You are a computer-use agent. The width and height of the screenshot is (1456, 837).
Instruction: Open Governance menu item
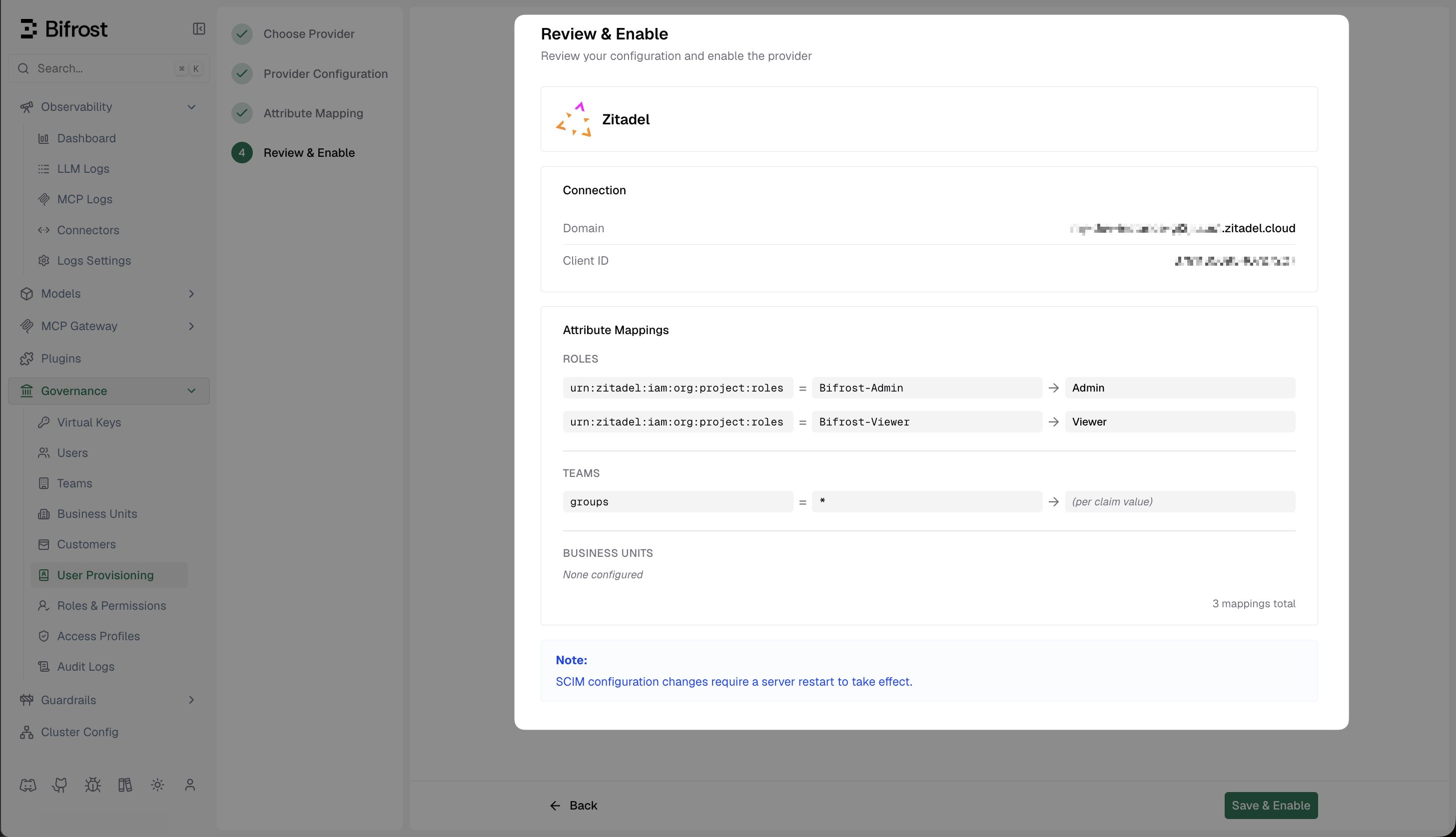[109, 391]
